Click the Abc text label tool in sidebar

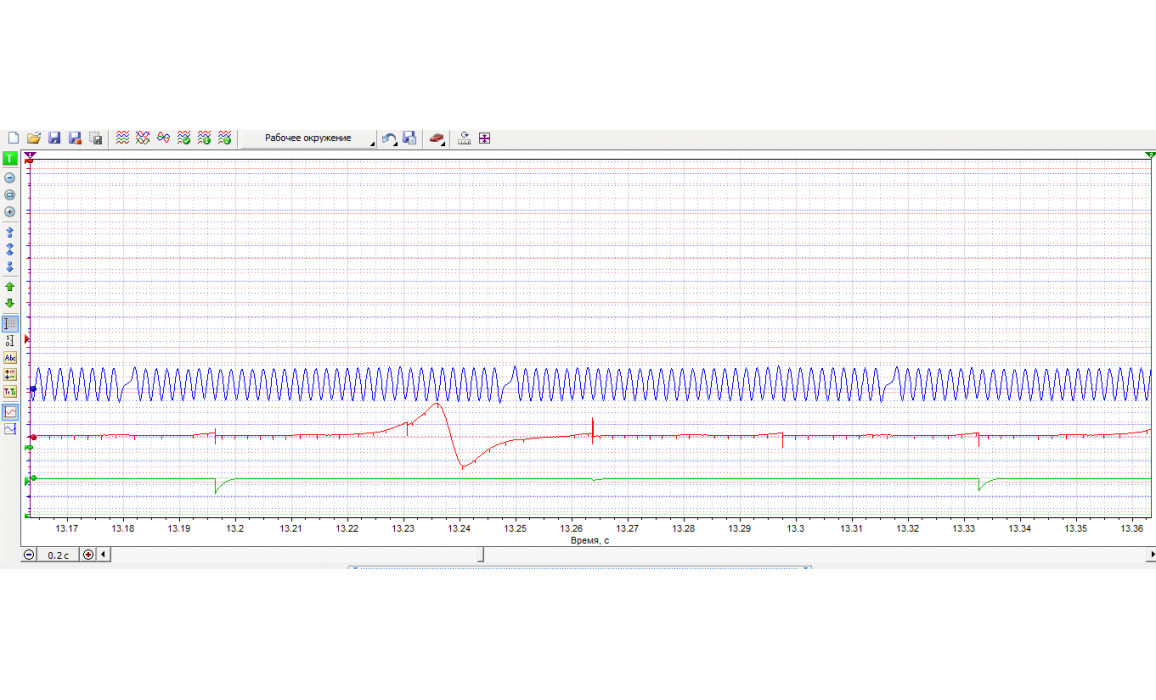tap(10, 357)
